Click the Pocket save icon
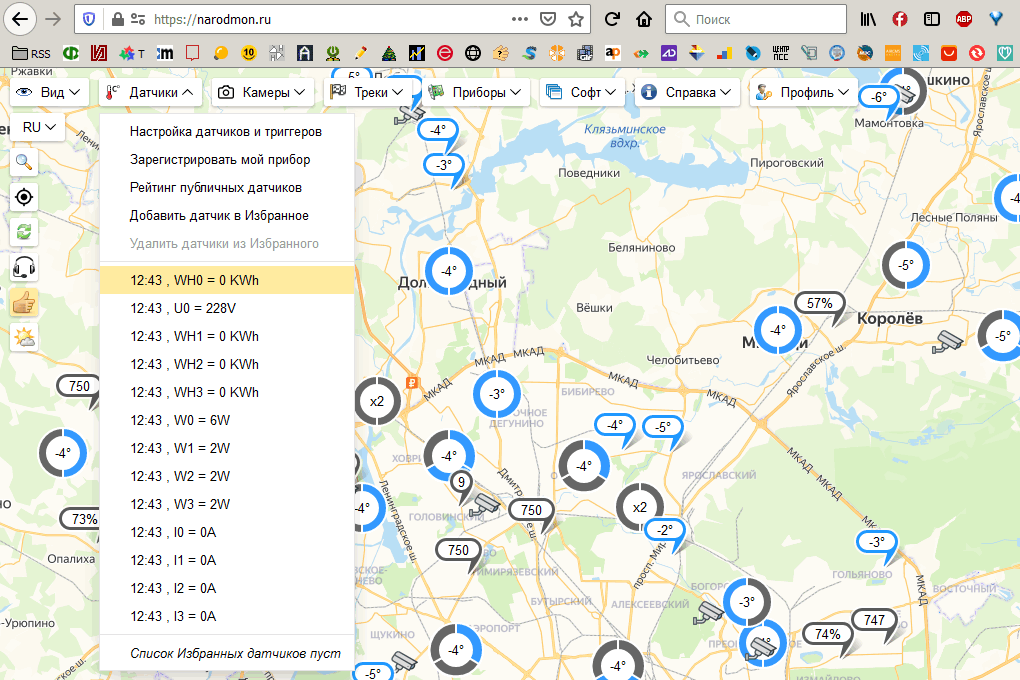Screen dimensions: 1020x680 [548, 19]
